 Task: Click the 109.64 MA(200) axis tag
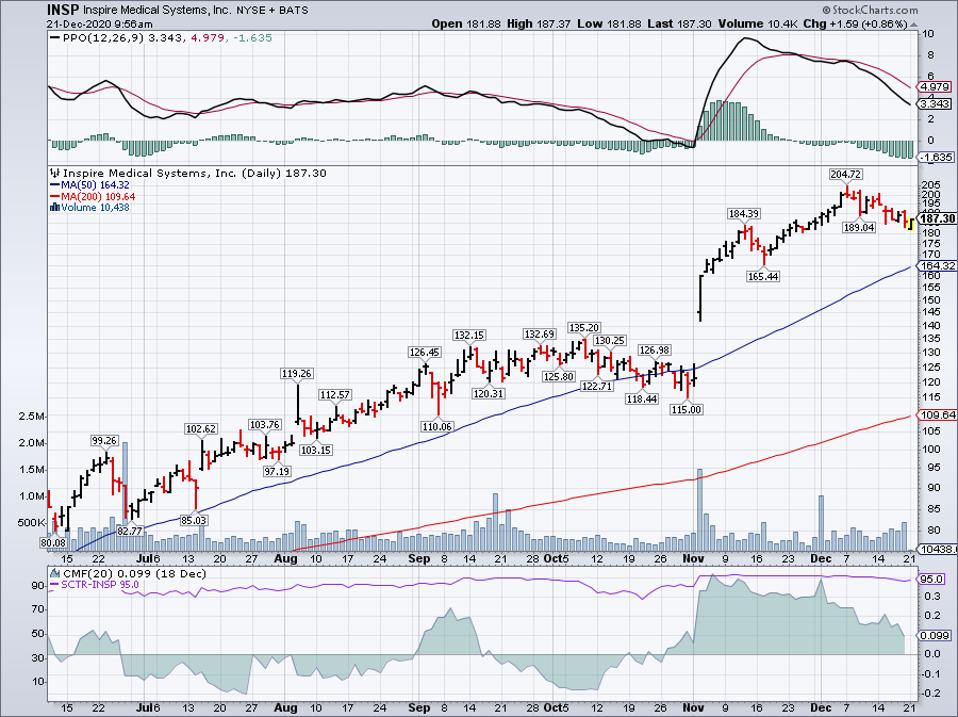[937, 415]
